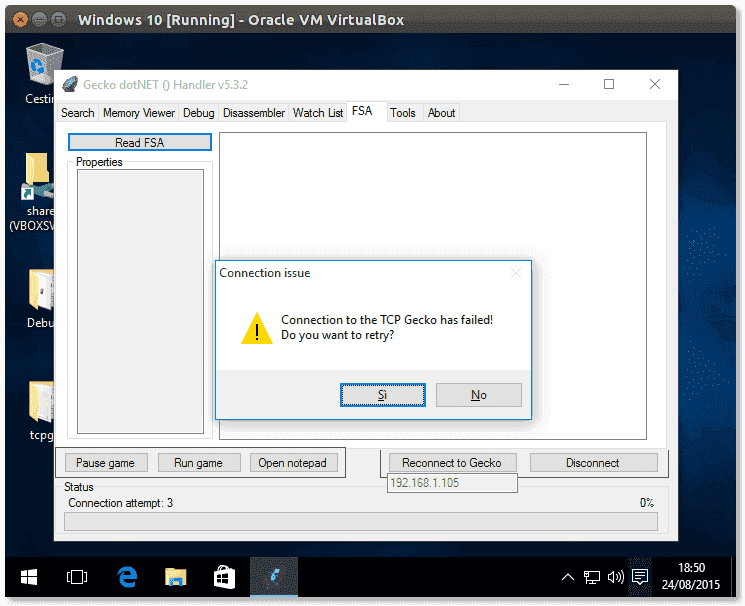This screenshot has height=606, width=745.
Task: Click the volume speaker tray icon
Action: [x=616, y=577]
